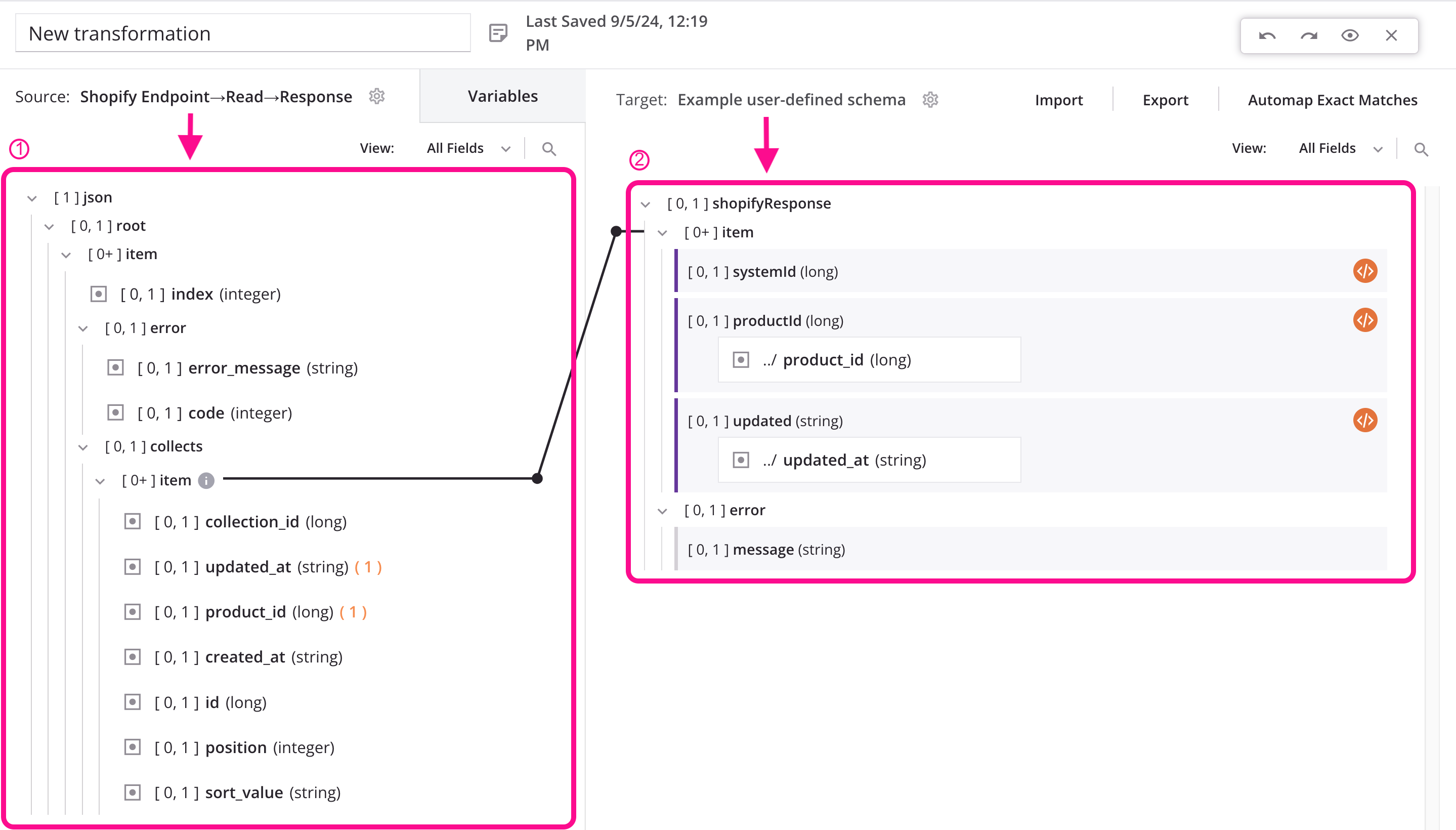Screen dimensions: 1456x830
Task: Click the search icon in target panel
Action: 1422,149
